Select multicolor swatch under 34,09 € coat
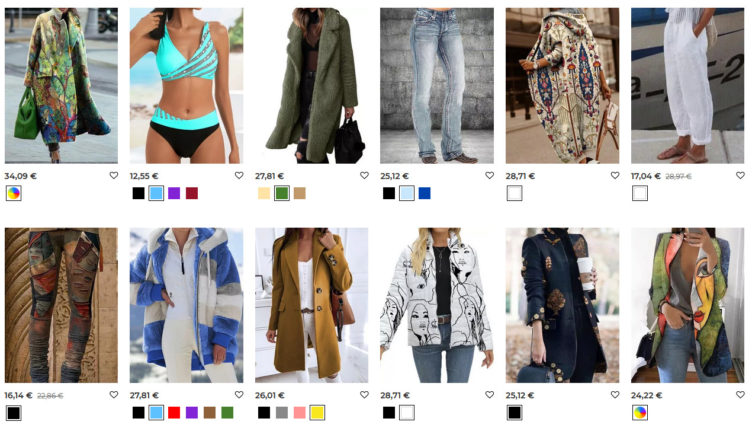This screenshot has width=752, height=428. pos(14,193)
